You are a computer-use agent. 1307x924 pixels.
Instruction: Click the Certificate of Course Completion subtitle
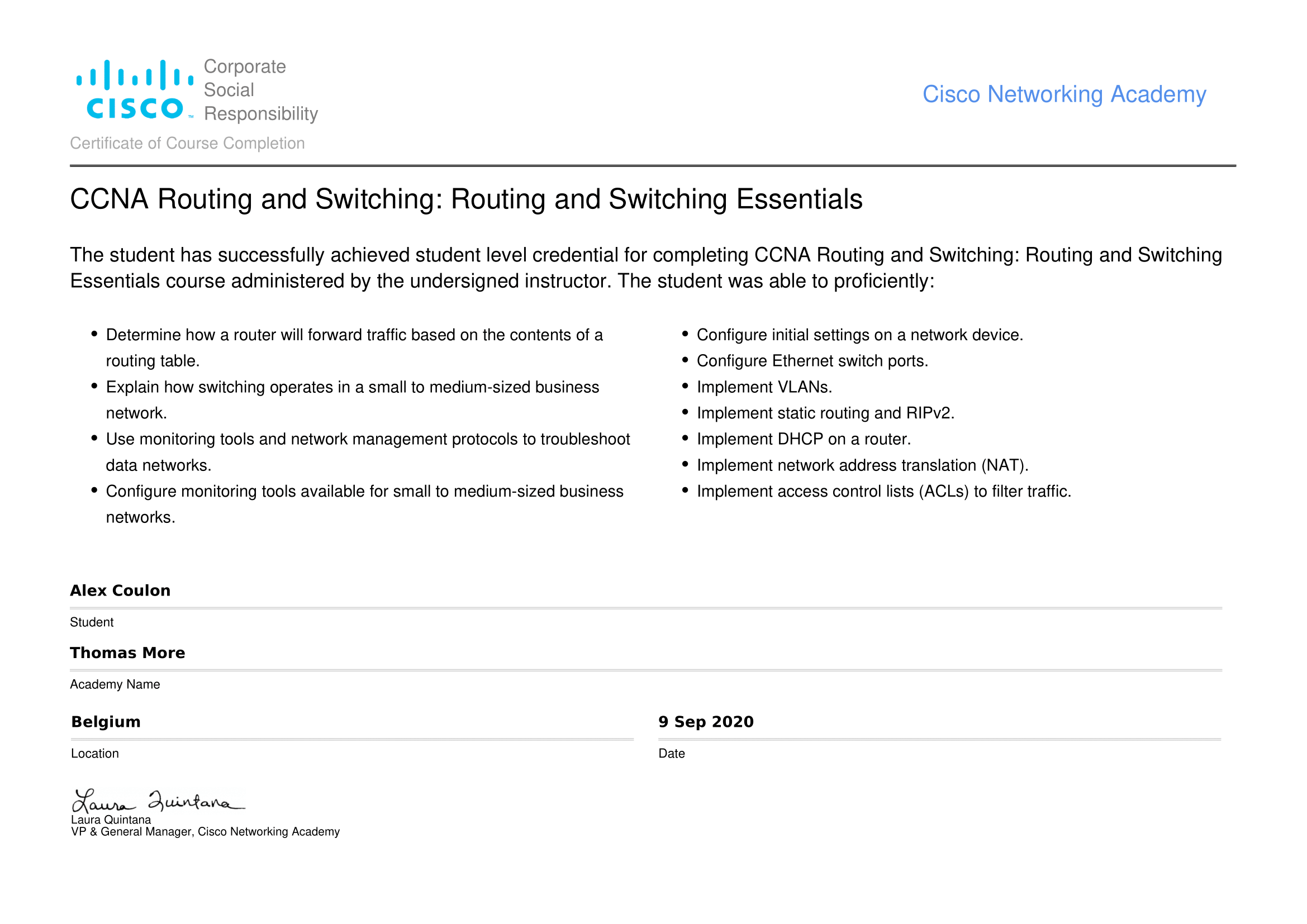click(x=187, y=144)
